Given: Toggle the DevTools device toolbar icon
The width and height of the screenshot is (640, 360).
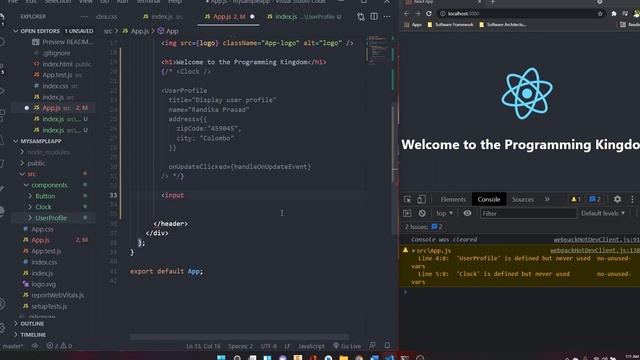Looking at the screenshot, I should tap(421, 199).
